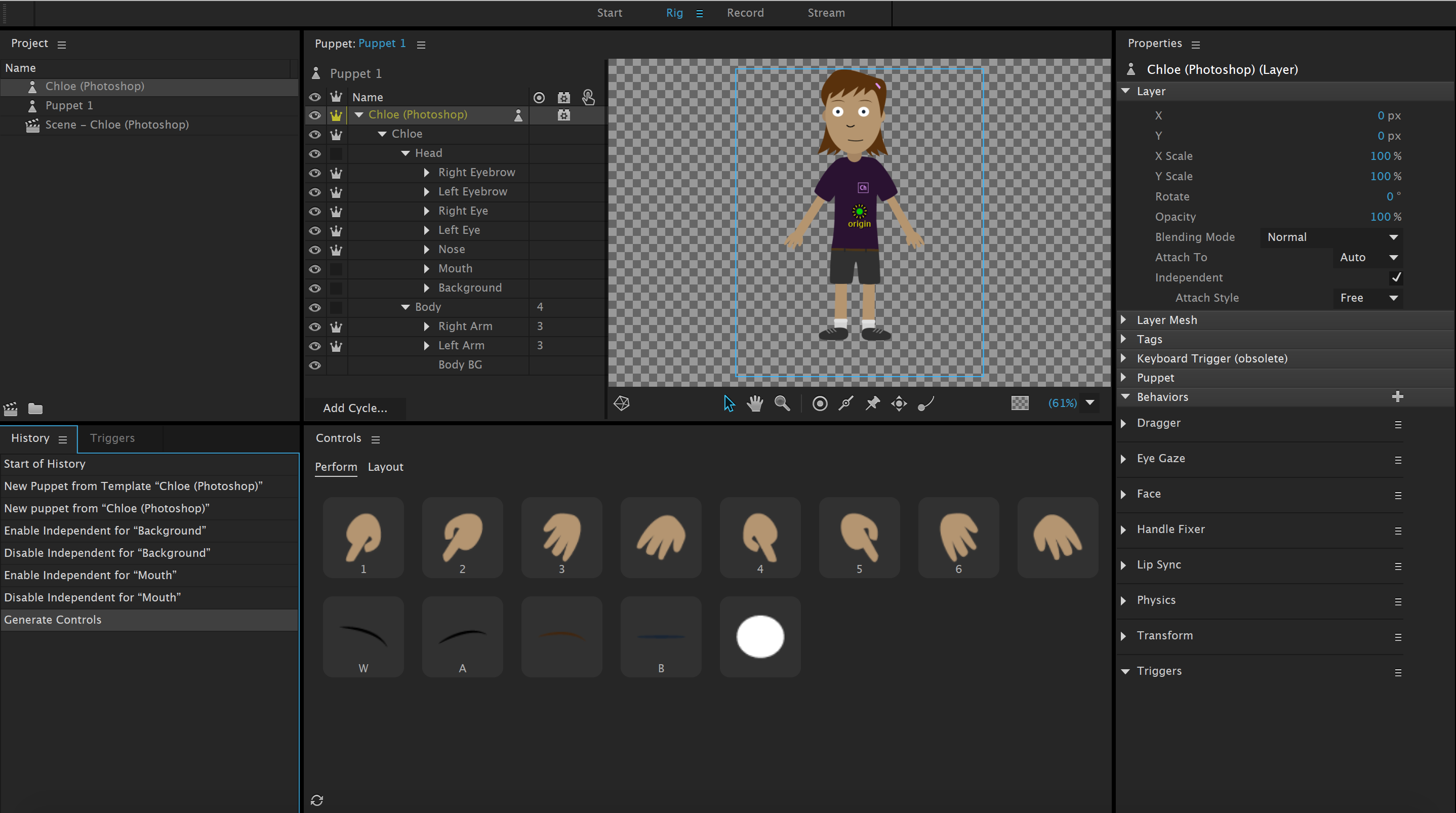Open the Record mode at the top
This screenshot has height=813, width=1456.
(x=745, y=13)
